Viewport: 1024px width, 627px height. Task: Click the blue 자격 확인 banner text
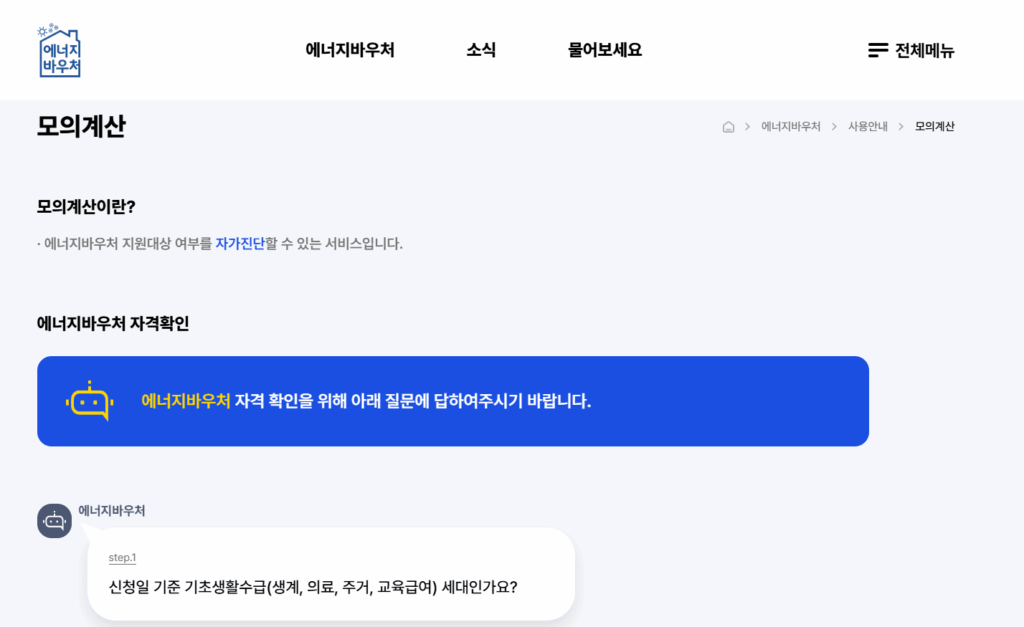click(x=366, y=401)
